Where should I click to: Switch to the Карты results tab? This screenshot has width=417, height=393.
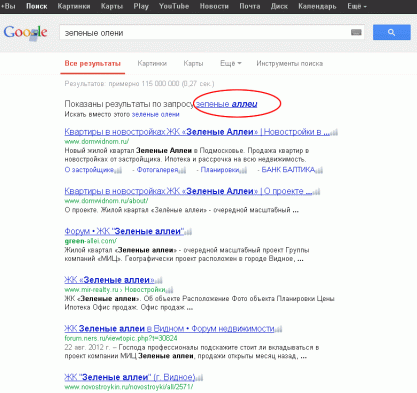tap(193, 63)
